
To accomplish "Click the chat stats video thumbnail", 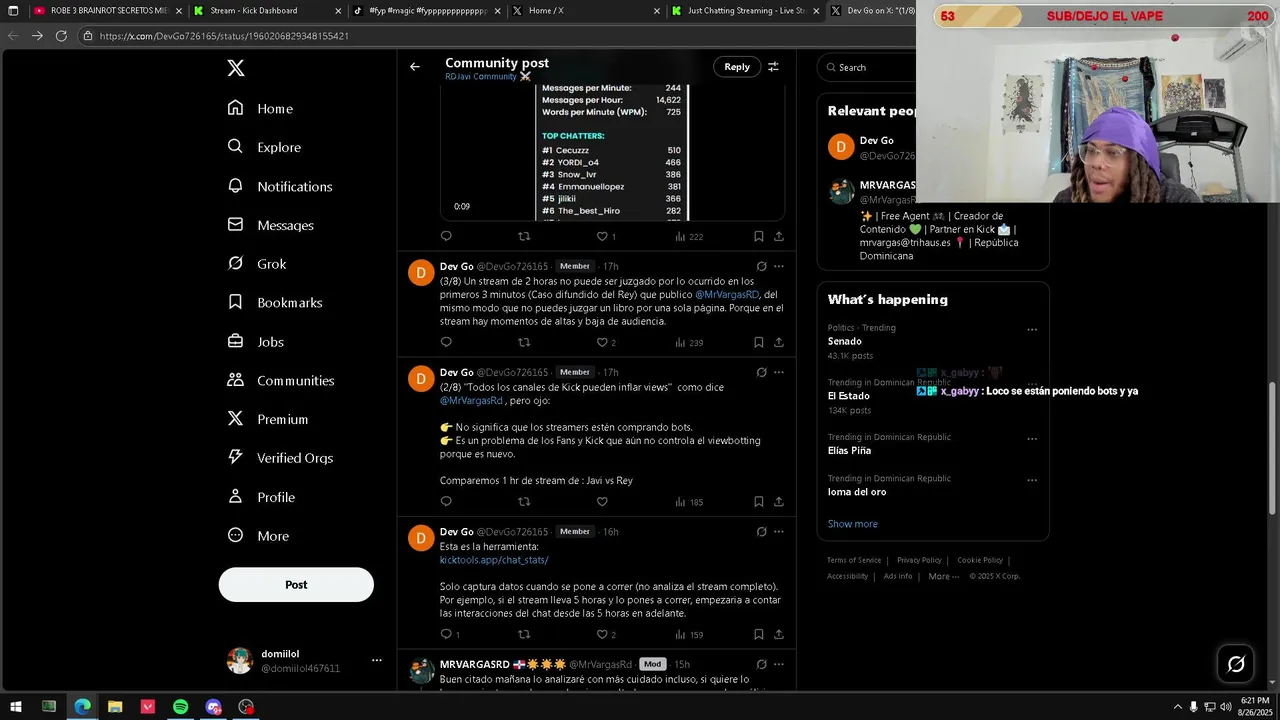I will click(x=612, y=152).
